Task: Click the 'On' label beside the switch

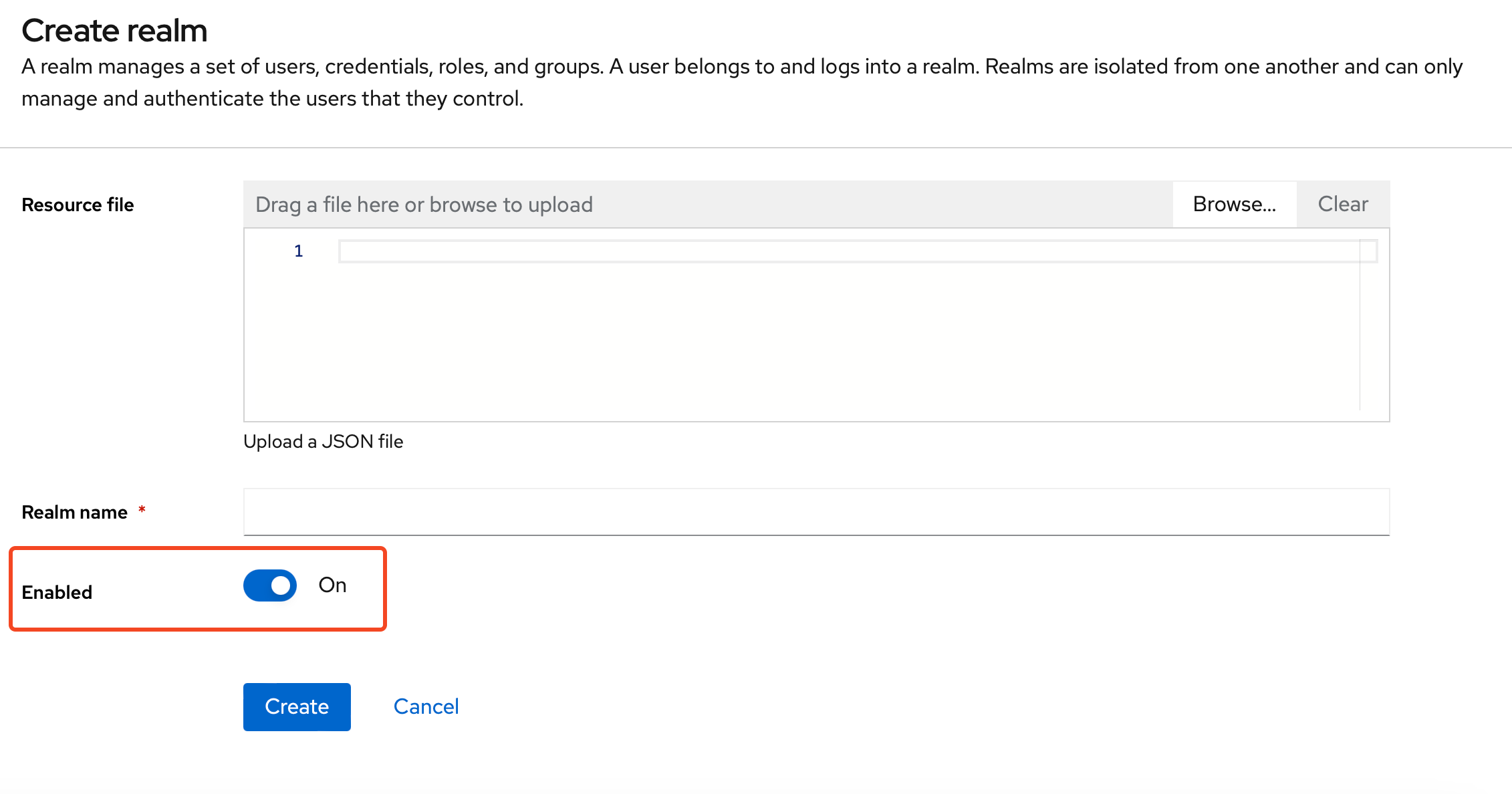Action: [x=332, y=585]
